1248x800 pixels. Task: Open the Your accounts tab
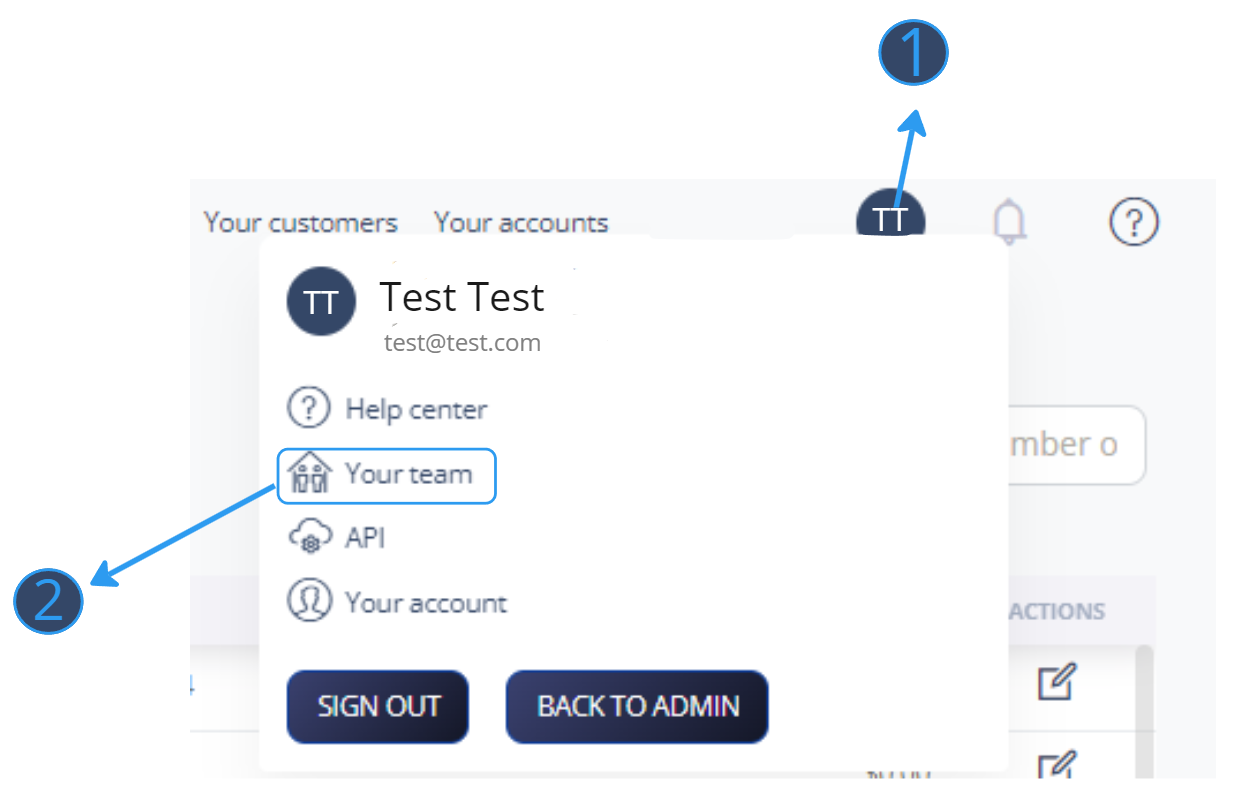521,222
